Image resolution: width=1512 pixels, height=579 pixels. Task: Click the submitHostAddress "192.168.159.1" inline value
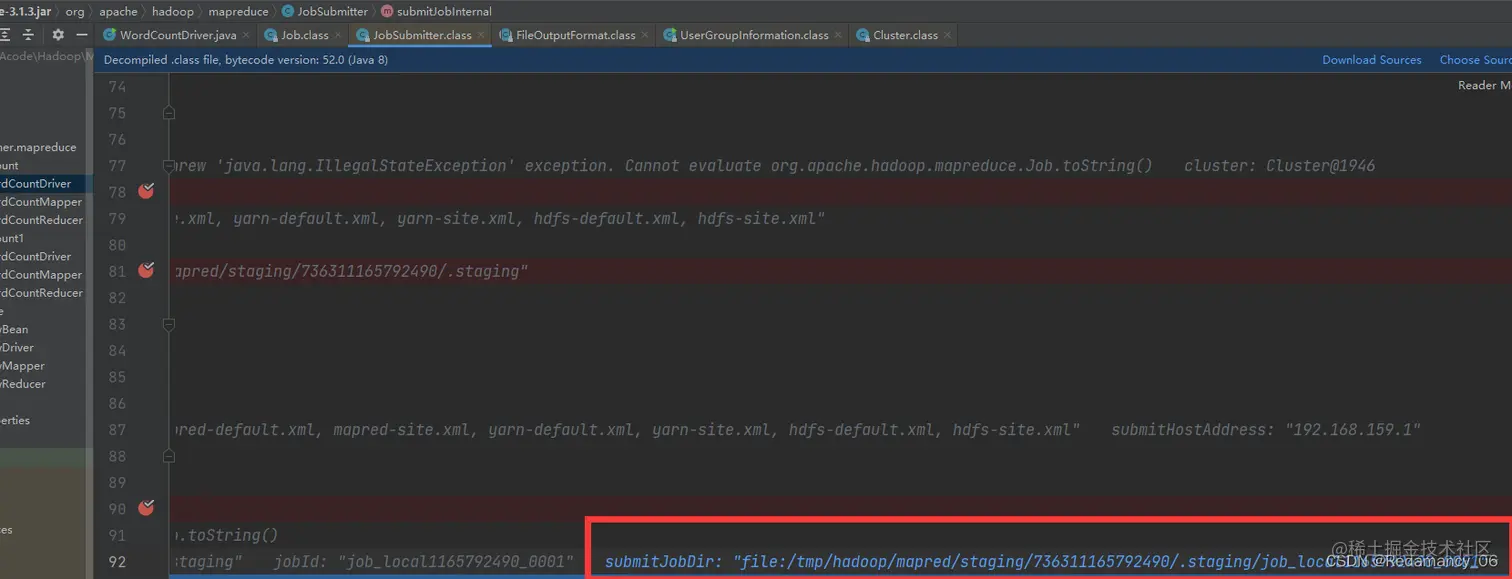[x=1266, y=430]
